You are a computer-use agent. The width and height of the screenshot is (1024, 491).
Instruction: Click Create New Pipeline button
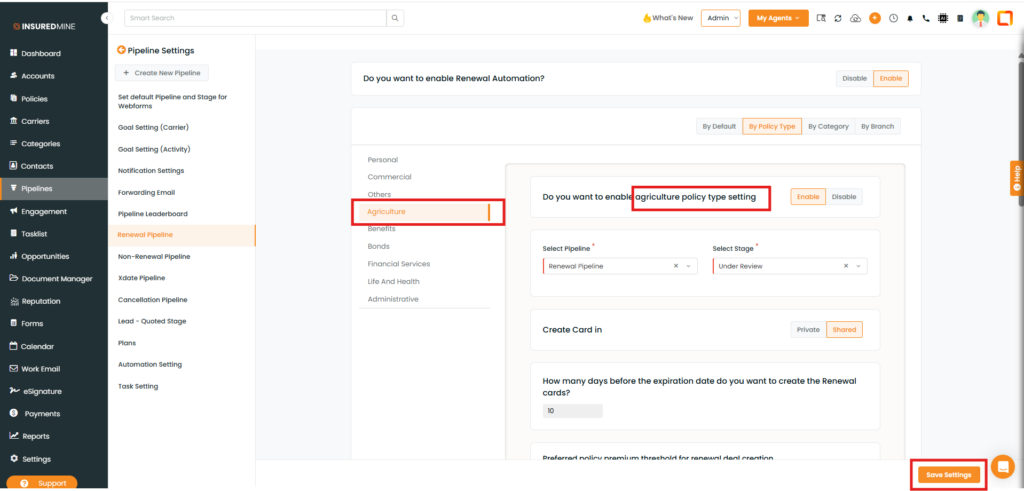coord(163,73)
